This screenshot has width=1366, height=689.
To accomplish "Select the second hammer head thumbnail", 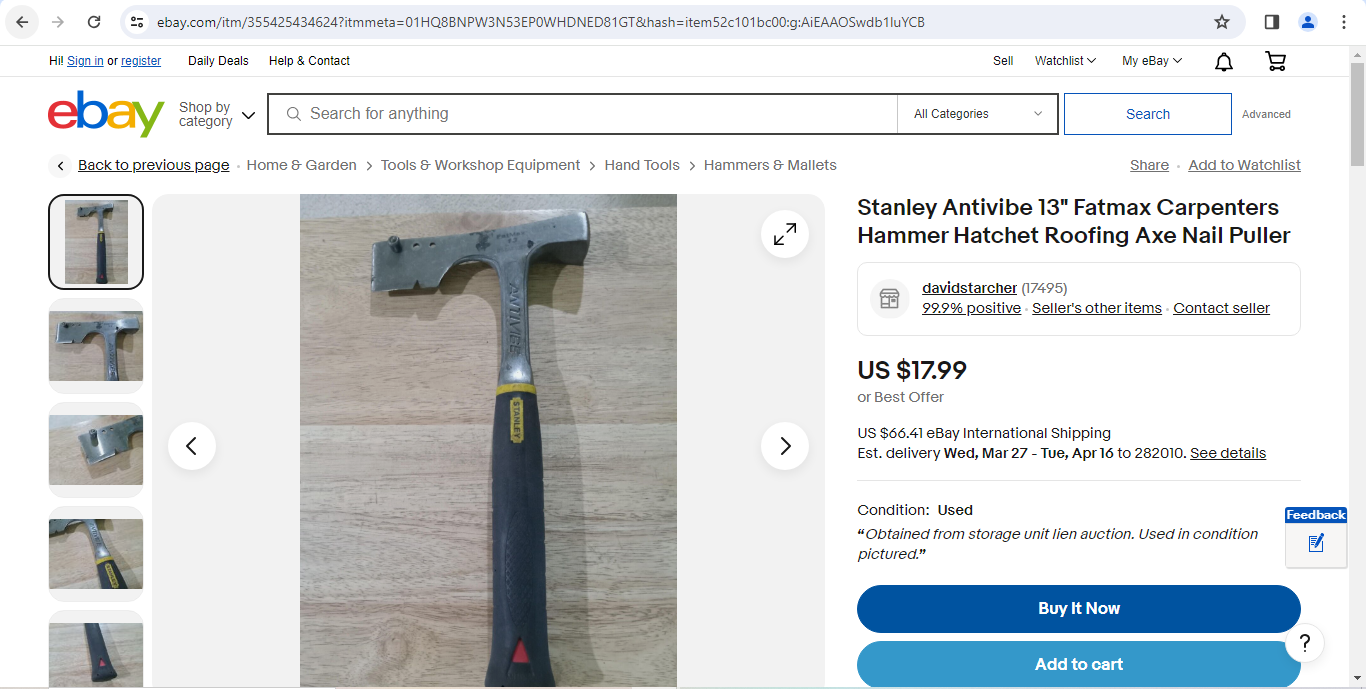I will (x=96, y=346).
